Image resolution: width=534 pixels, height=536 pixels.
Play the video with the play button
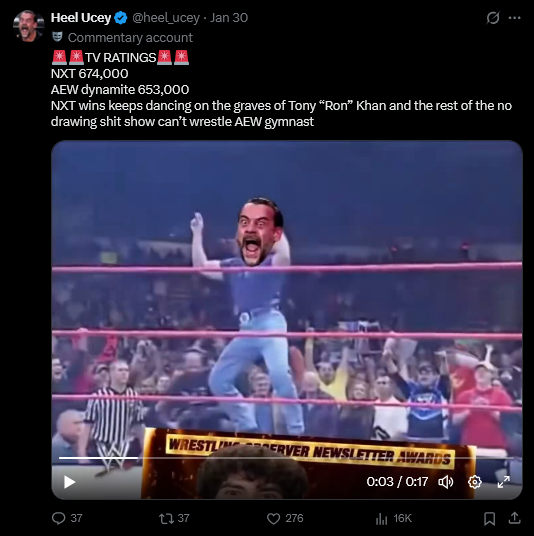[x=69, y=482]
